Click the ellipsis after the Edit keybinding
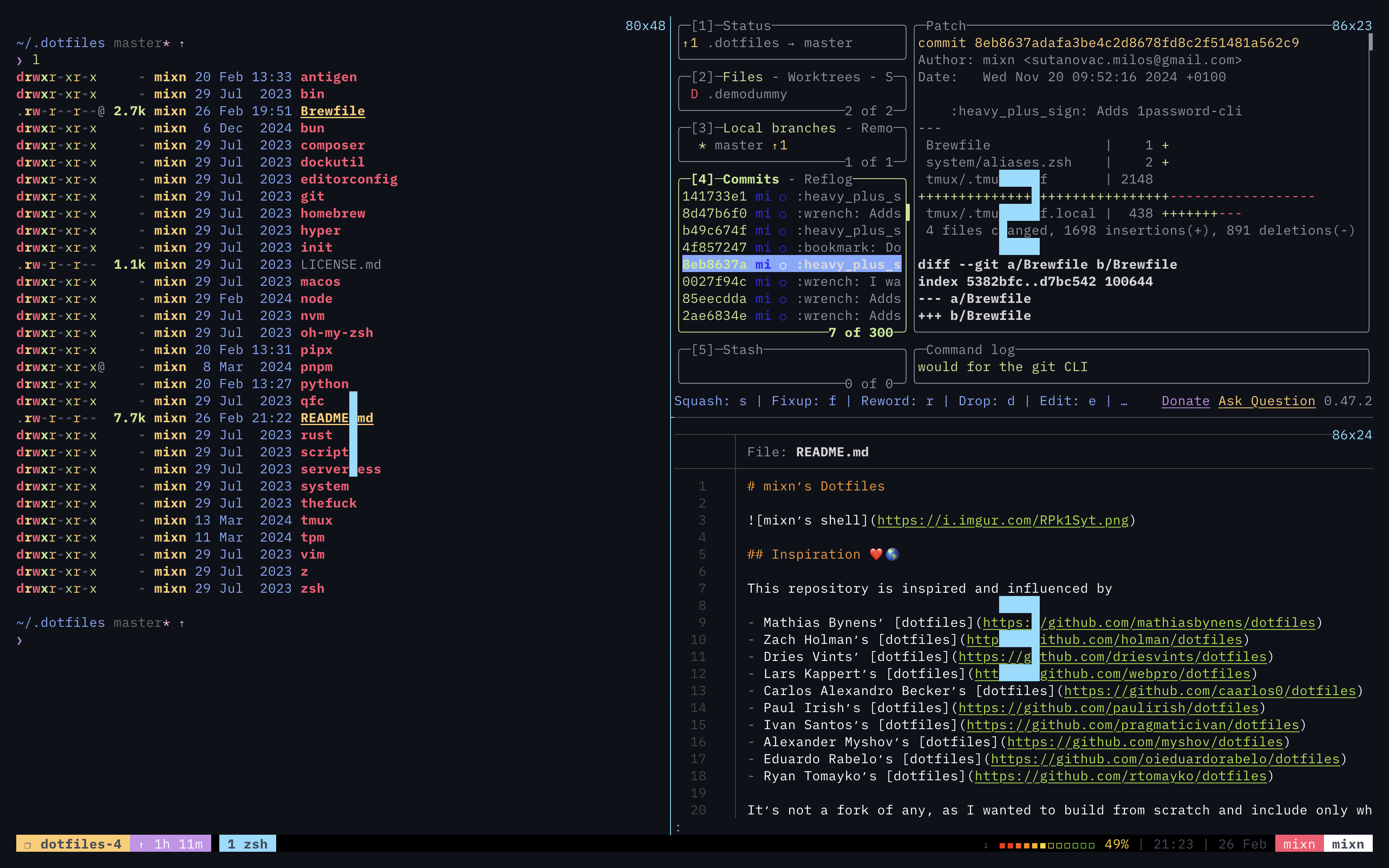Screen dimensions: 1389x868 (x=1124, y=401)
